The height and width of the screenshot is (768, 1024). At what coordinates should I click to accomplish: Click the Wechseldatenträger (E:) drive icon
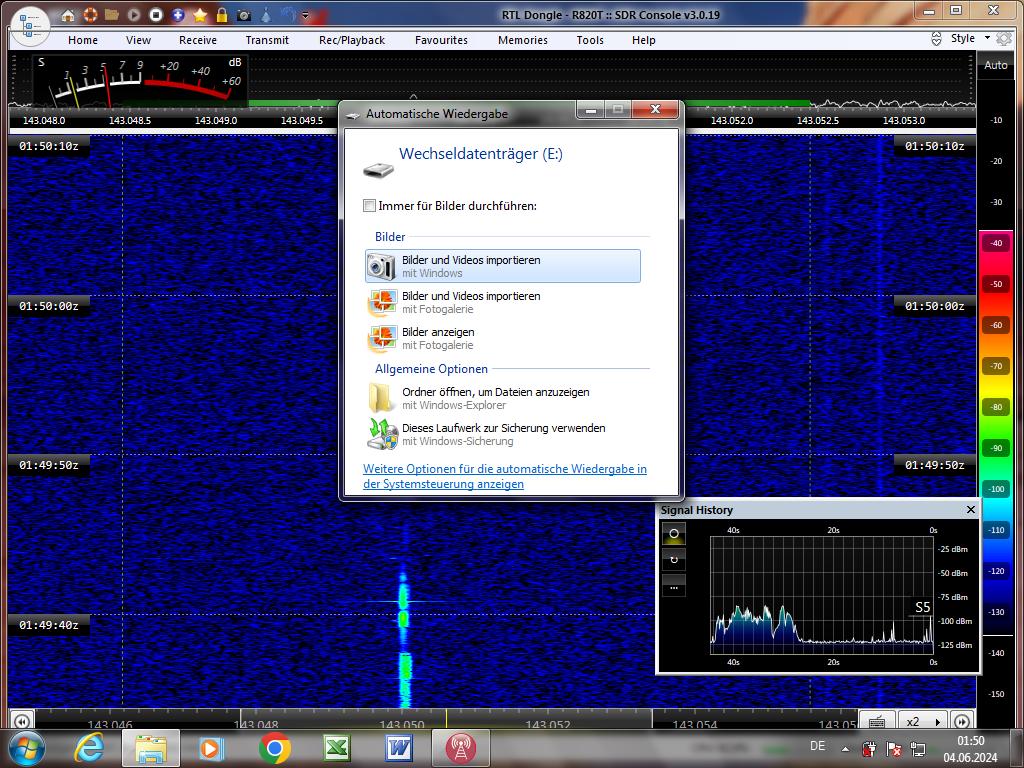pyautogui.click(x=379, y=170)
